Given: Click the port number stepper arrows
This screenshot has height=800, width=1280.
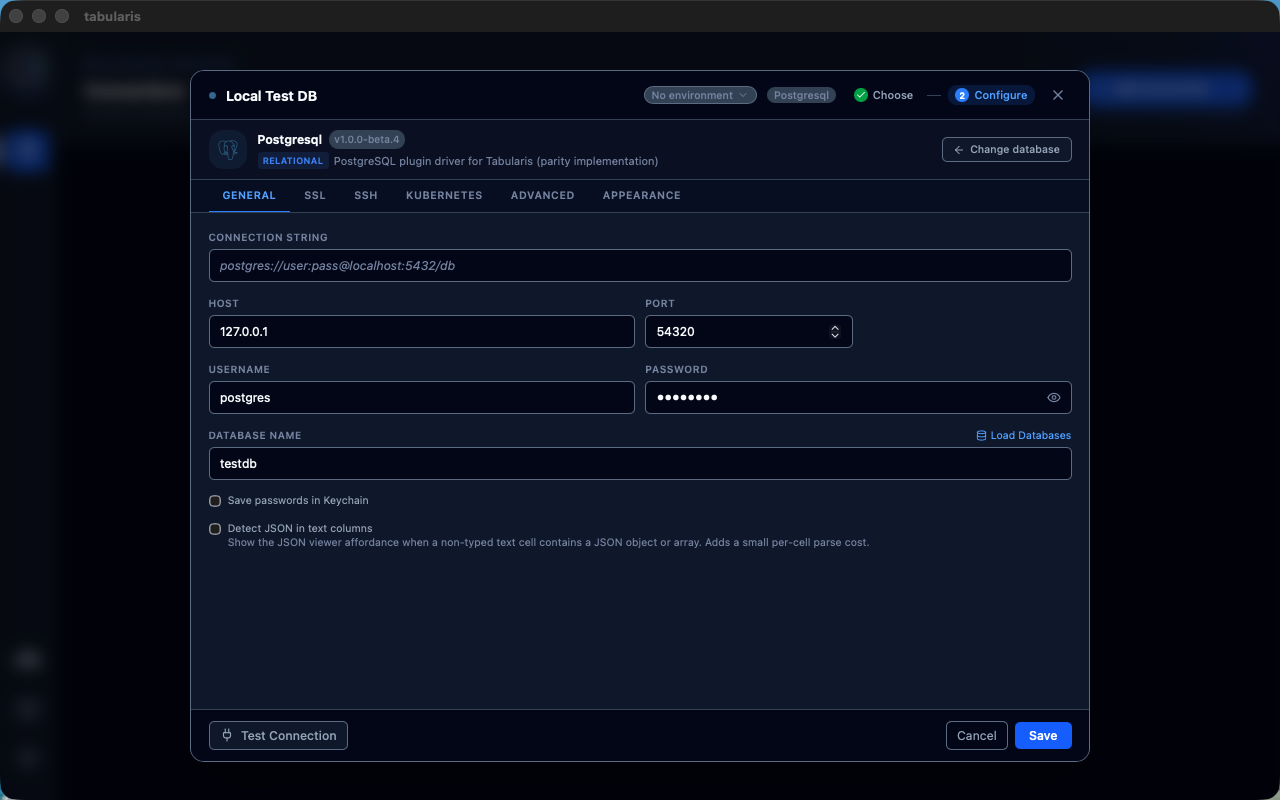Looking at the screenshot, I should point(835,332).
